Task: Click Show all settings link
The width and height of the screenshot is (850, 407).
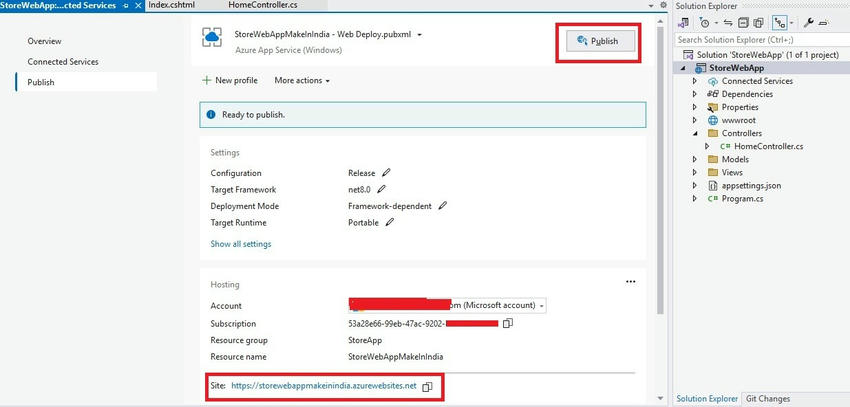Action: click(x=241, y=244)
